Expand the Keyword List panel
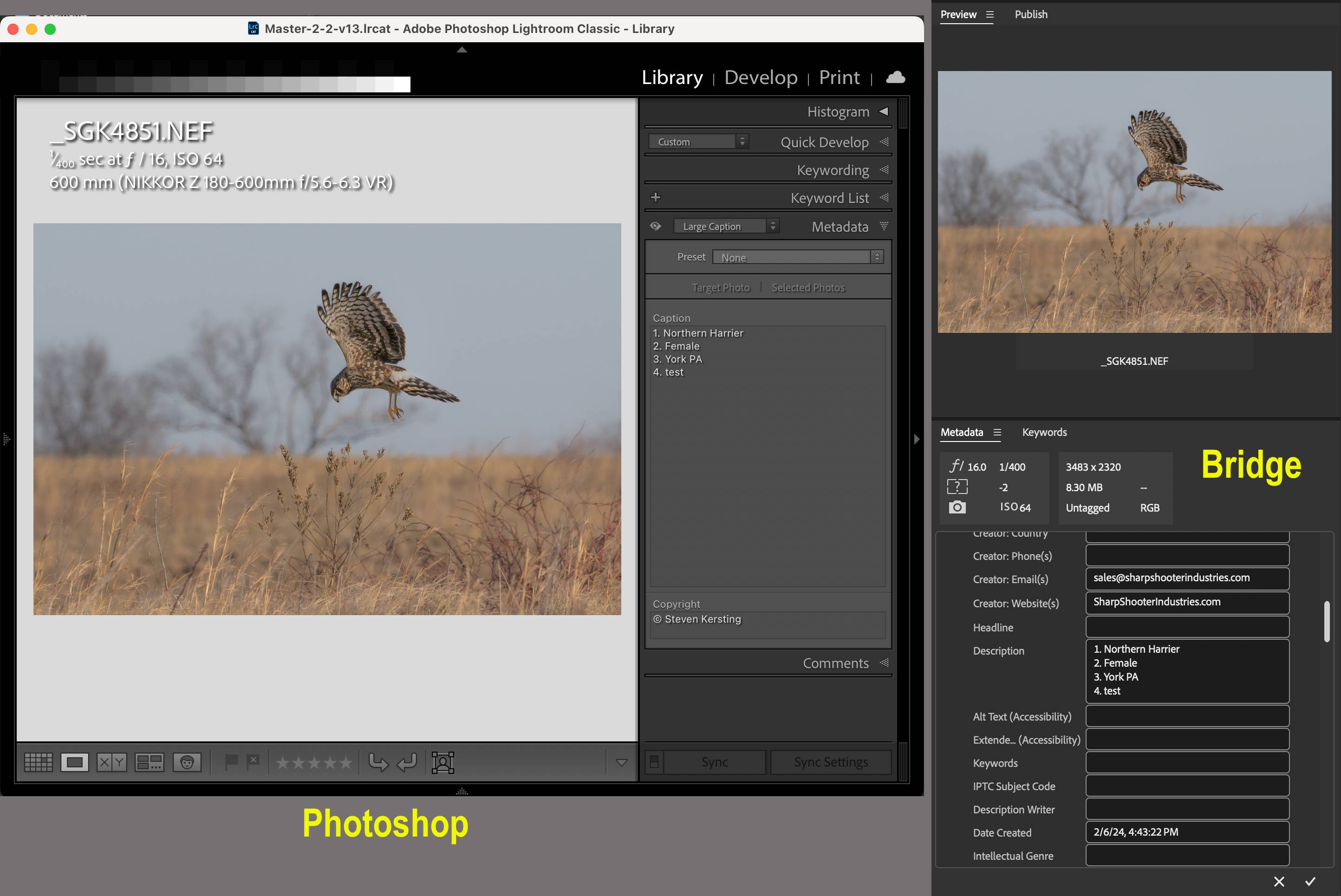Image resolution: width=1341 pixels, height=896 pixels. point(885,198)
